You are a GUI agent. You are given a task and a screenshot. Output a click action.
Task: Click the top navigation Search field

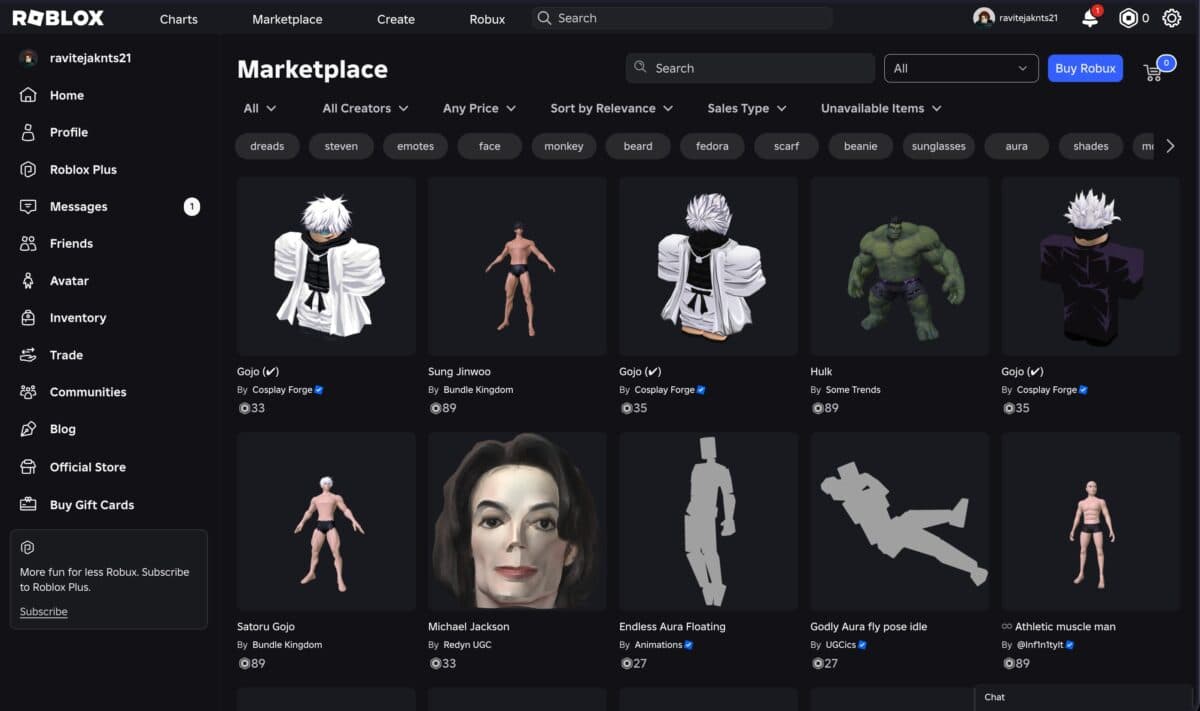[682, 18]
